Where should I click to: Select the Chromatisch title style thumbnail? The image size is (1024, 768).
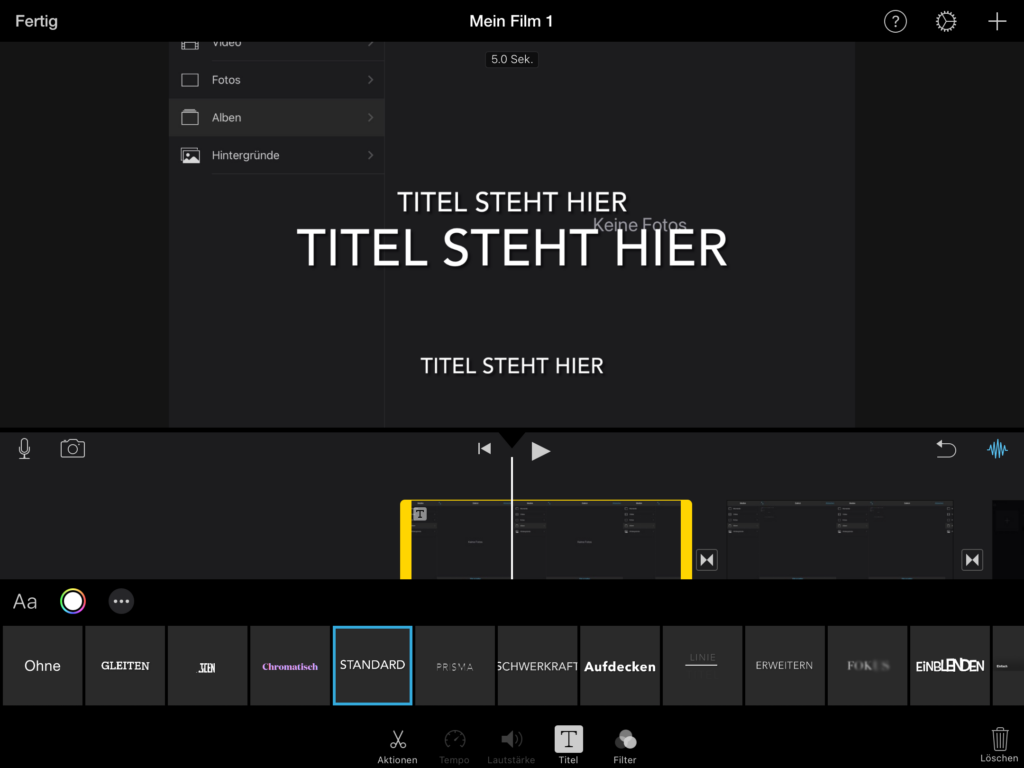[x=290, y=666]
